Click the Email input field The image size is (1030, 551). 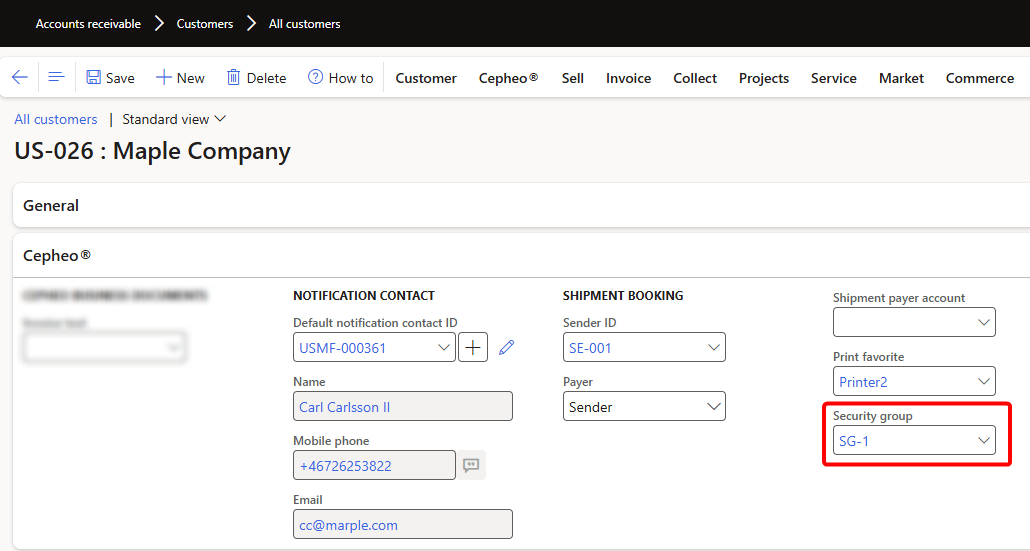(402, 524)
